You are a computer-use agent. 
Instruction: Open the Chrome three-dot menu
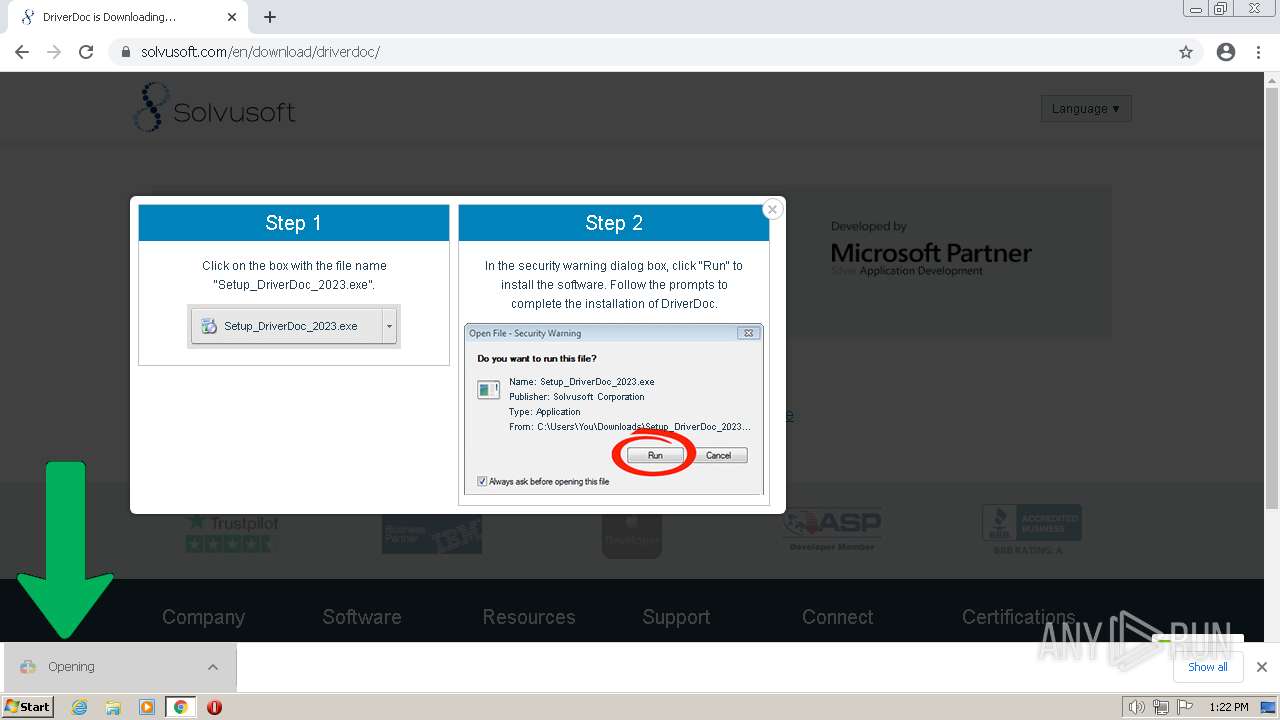[x=1258, y=52]
